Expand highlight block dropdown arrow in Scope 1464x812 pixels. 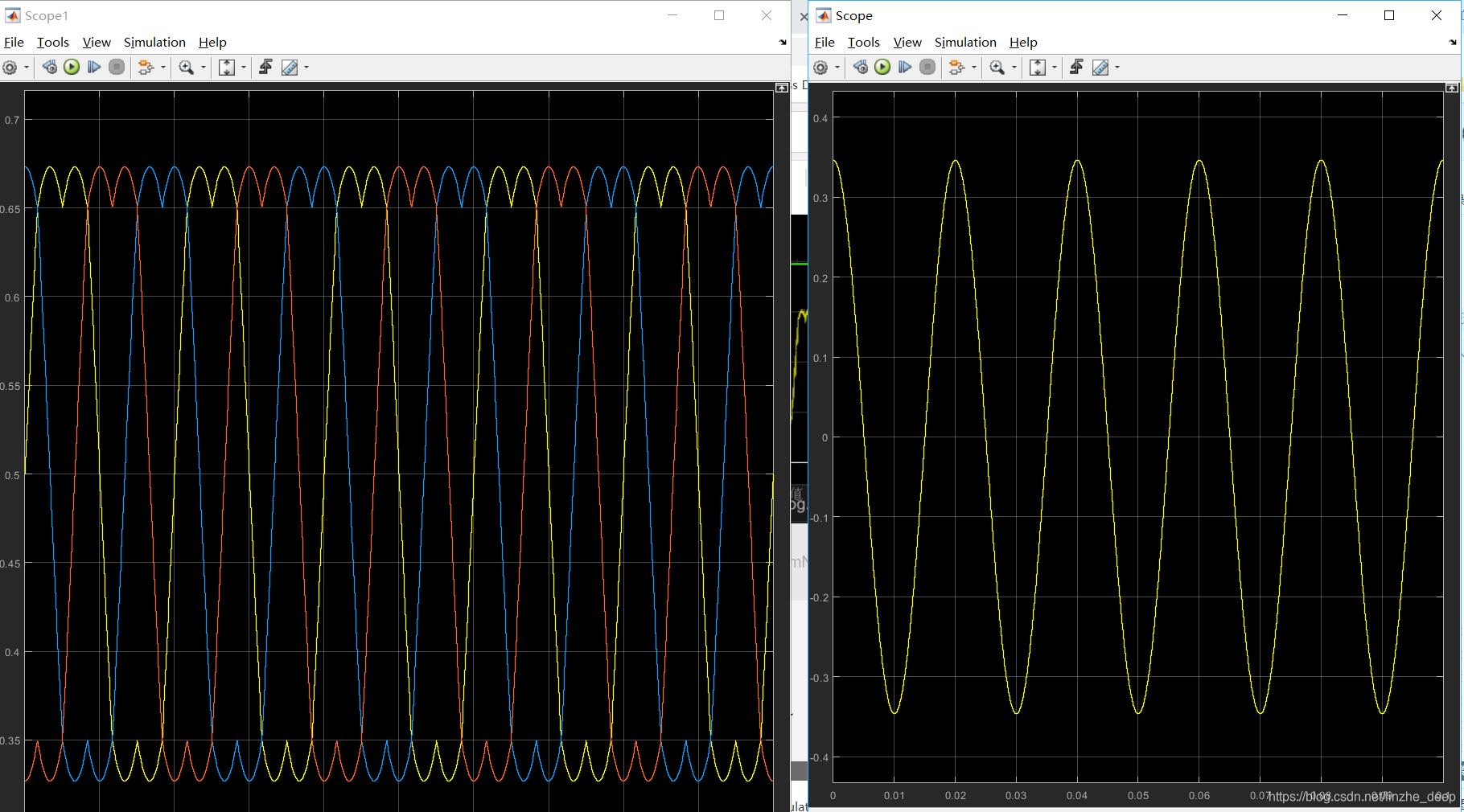[x=974, y=68]
